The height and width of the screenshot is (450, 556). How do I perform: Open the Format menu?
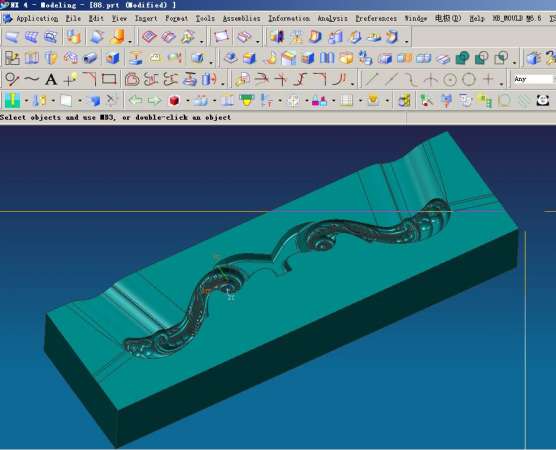click(176, 18)
